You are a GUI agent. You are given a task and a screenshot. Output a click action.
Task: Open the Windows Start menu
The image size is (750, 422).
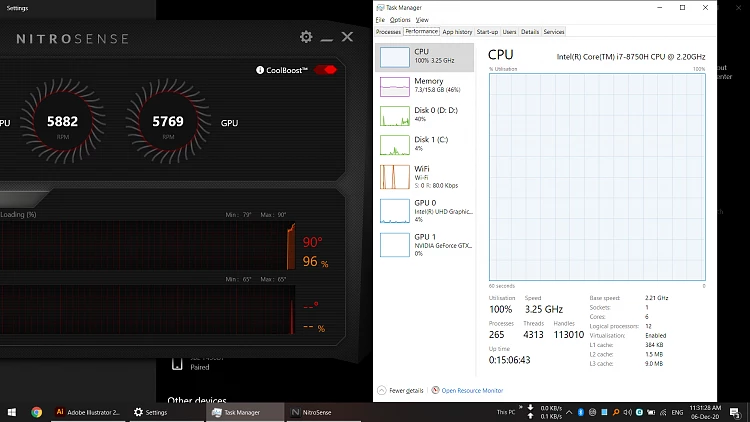coord(12,412)
